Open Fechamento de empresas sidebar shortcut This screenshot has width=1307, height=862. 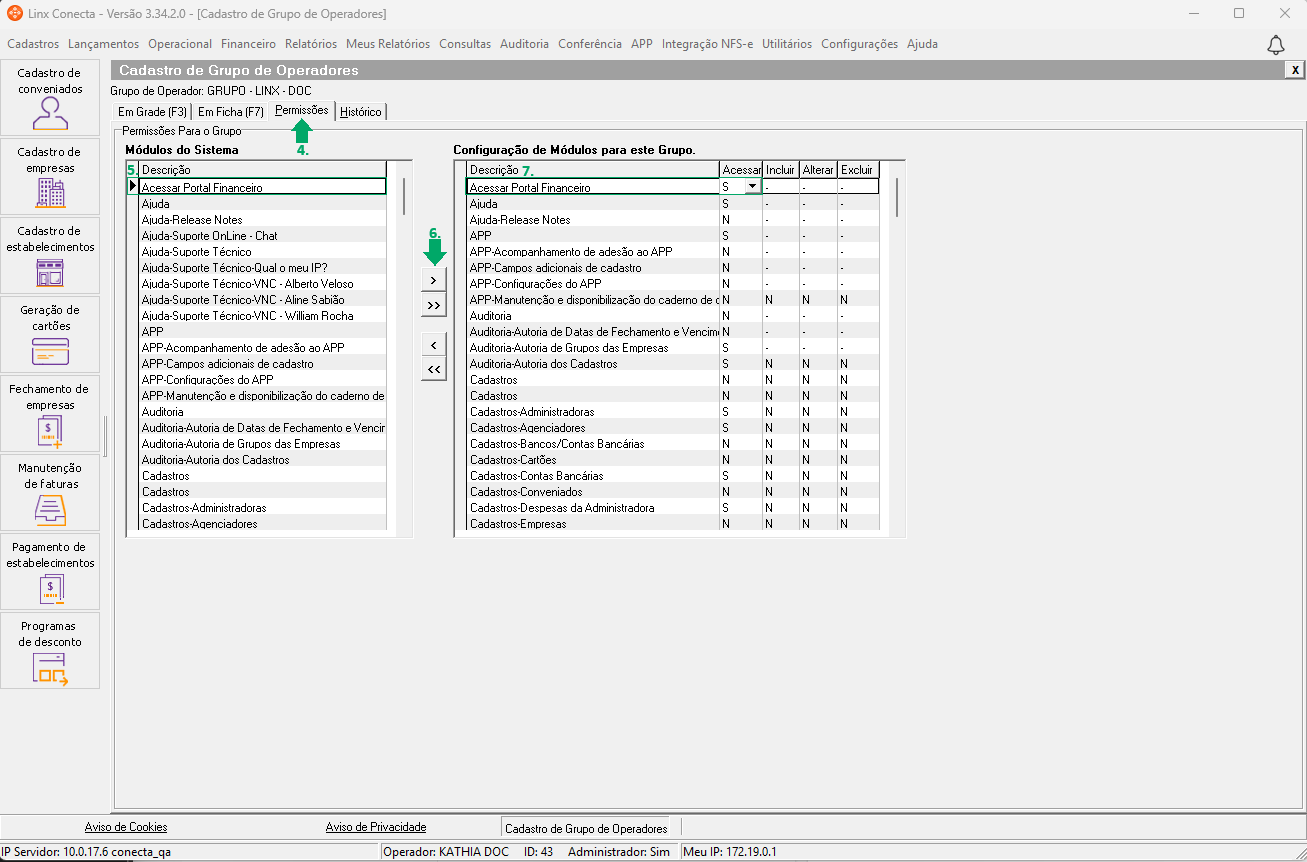[50, 413]
